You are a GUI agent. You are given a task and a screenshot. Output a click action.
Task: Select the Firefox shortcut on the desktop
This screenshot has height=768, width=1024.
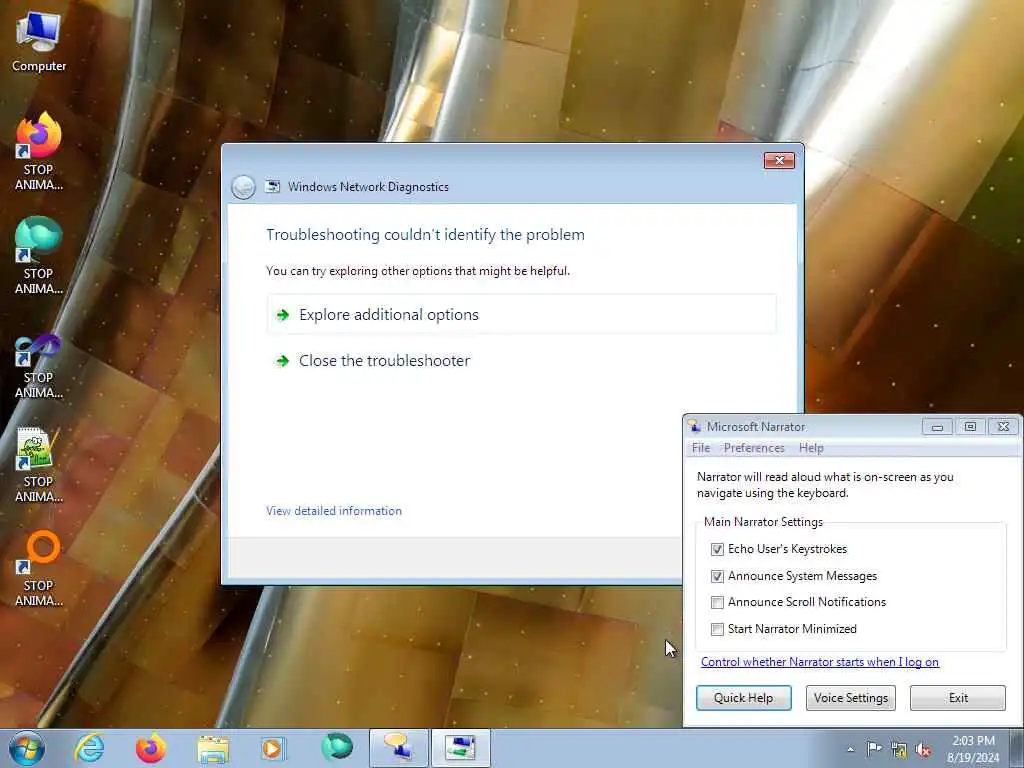click(x=39, y=151)
